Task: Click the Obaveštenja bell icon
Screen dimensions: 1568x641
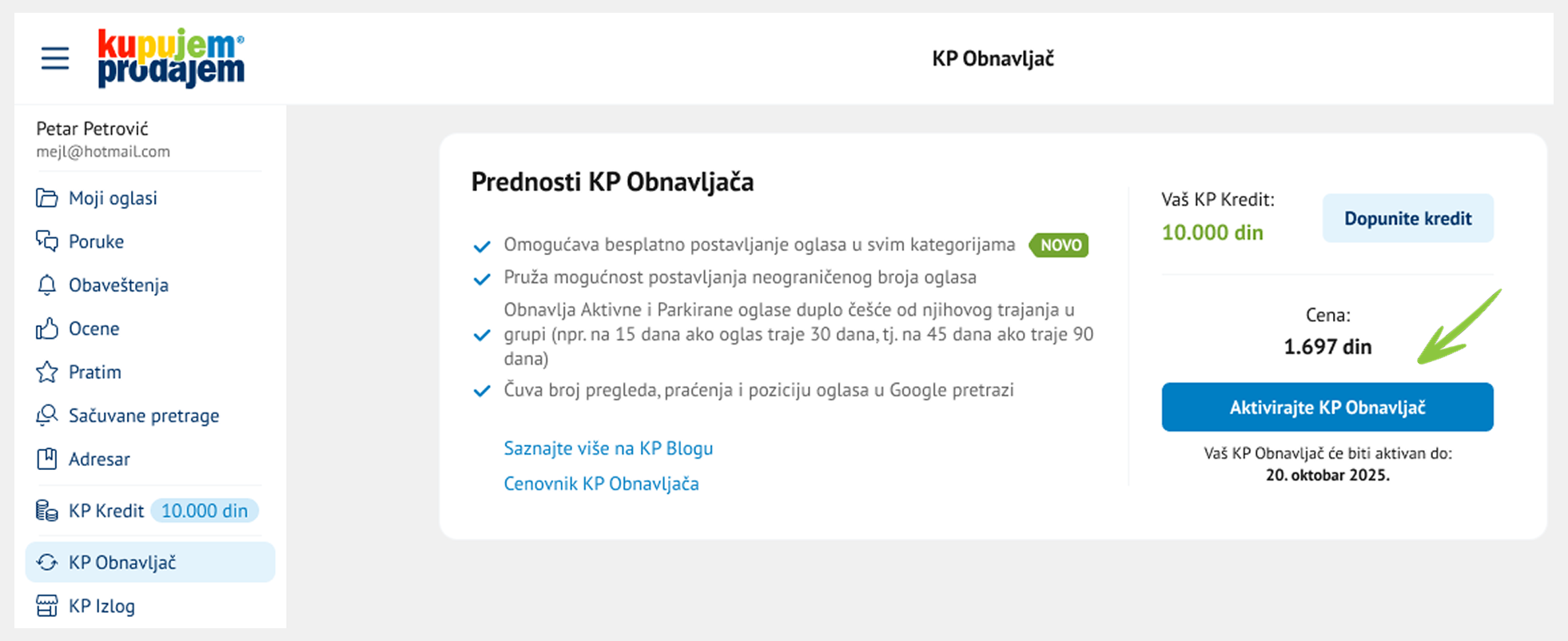Action: (x=47, y=285)
